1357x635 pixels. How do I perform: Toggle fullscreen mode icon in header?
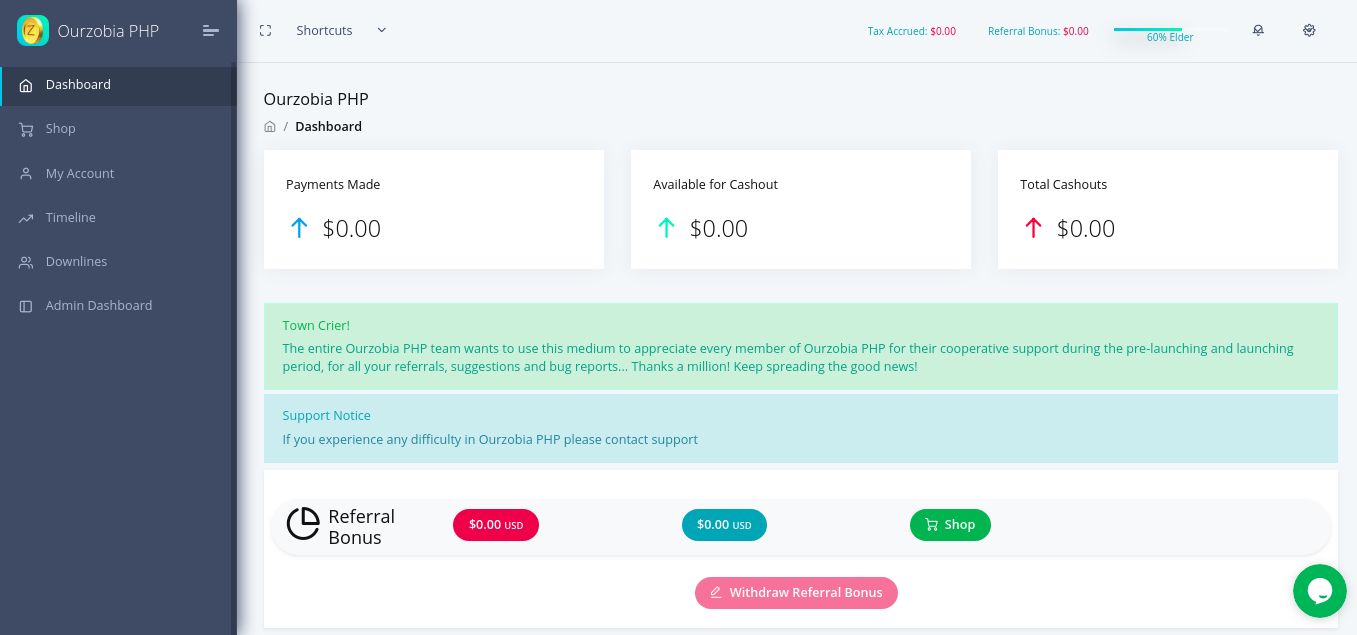click(265, 31)
